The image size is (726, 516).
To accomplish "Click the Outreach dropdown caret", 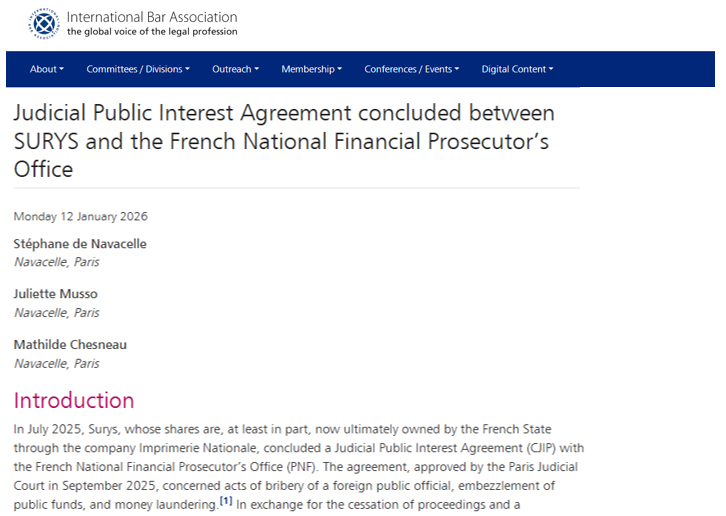I will click(257, 70).
